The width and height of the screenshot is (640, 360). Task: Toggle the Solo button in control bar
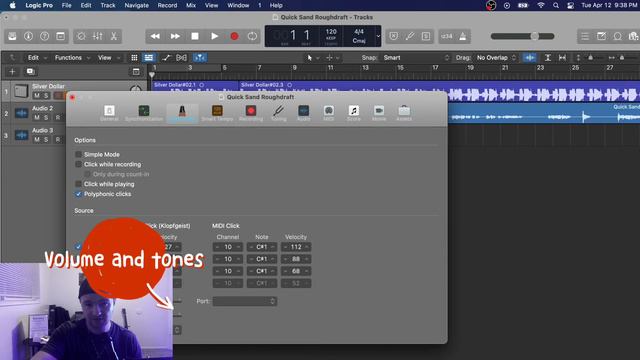[x=426, y=36]
